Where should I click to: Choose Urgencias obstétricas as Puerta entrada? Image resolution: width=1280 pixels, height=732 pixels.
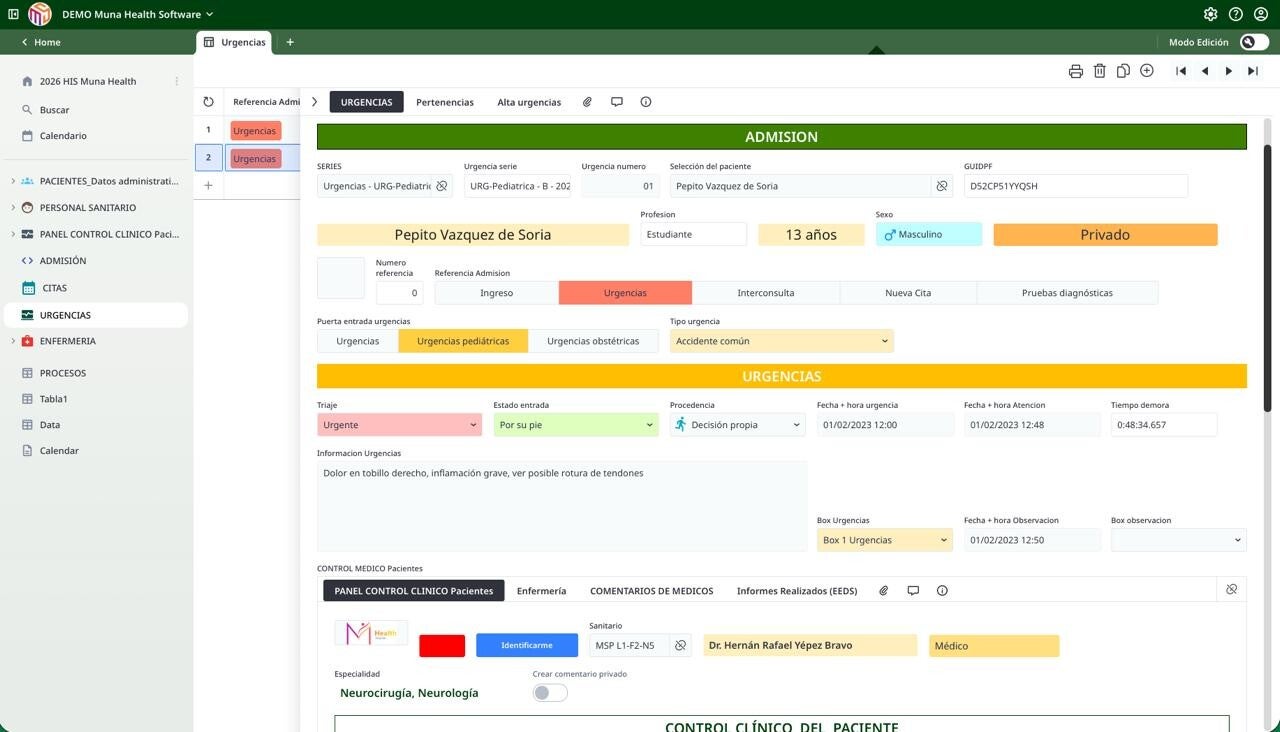(593, 341)
